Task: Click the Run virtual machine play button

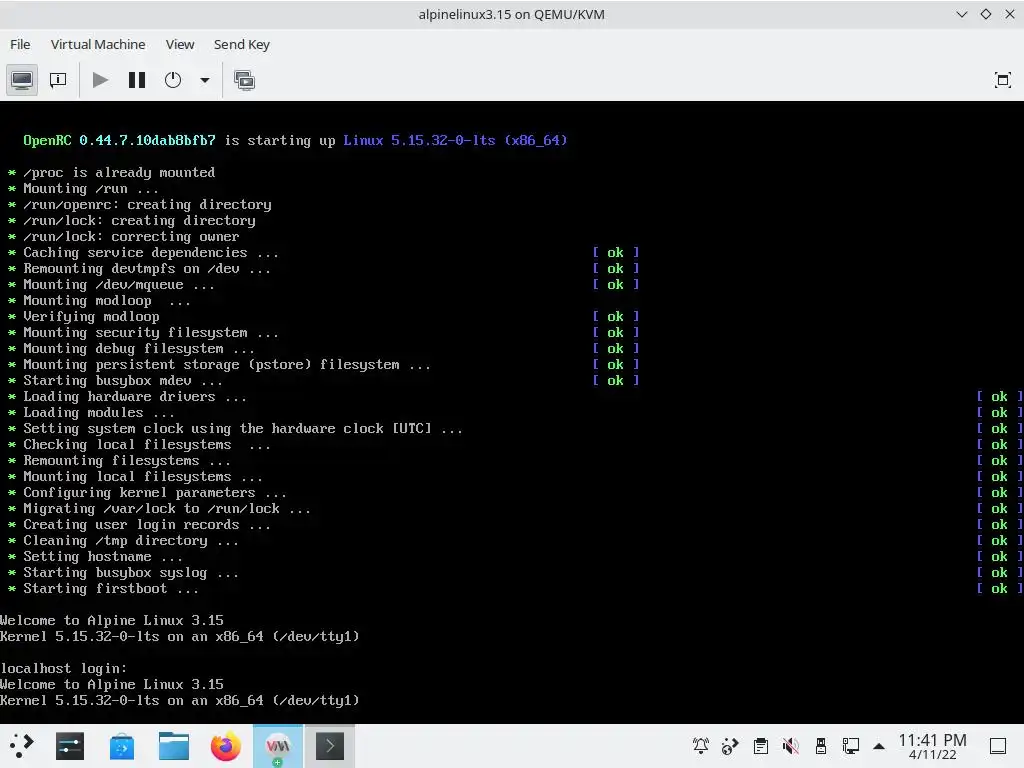Action: tap(100, 80)
